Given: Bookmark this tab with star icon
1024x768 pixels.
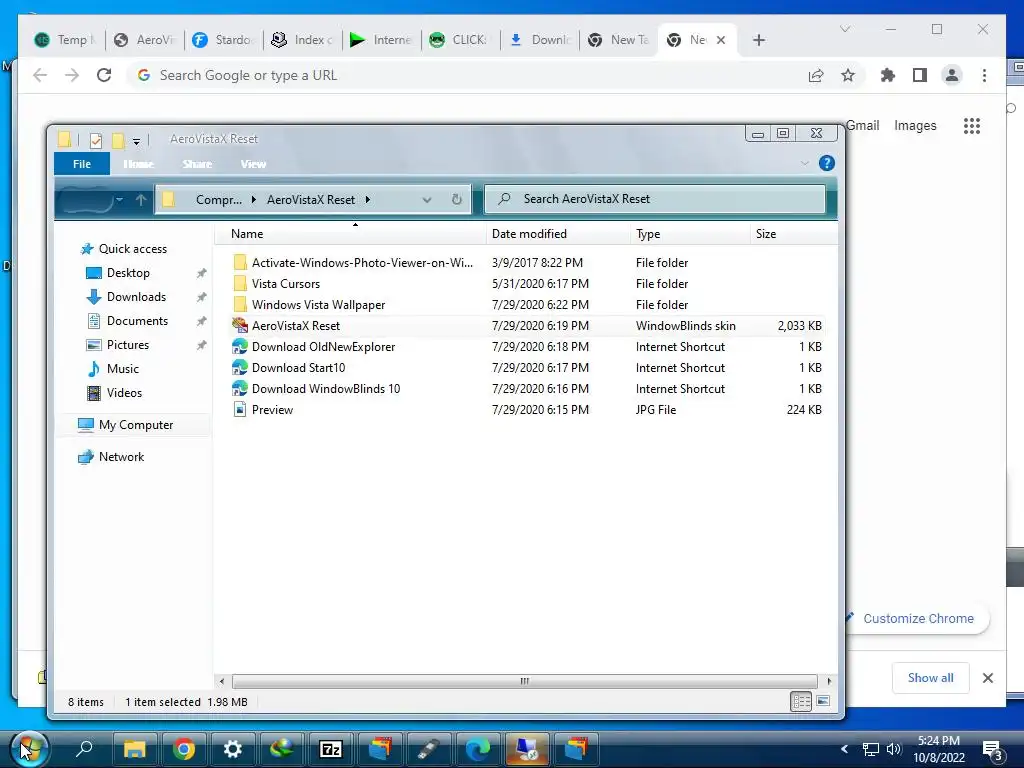Looking at the screenshot, I should (848, 75).
